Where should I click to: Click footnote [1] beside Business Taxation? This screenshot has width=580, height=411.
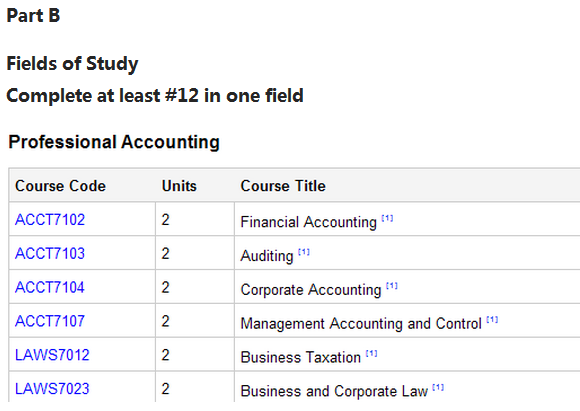371,354
